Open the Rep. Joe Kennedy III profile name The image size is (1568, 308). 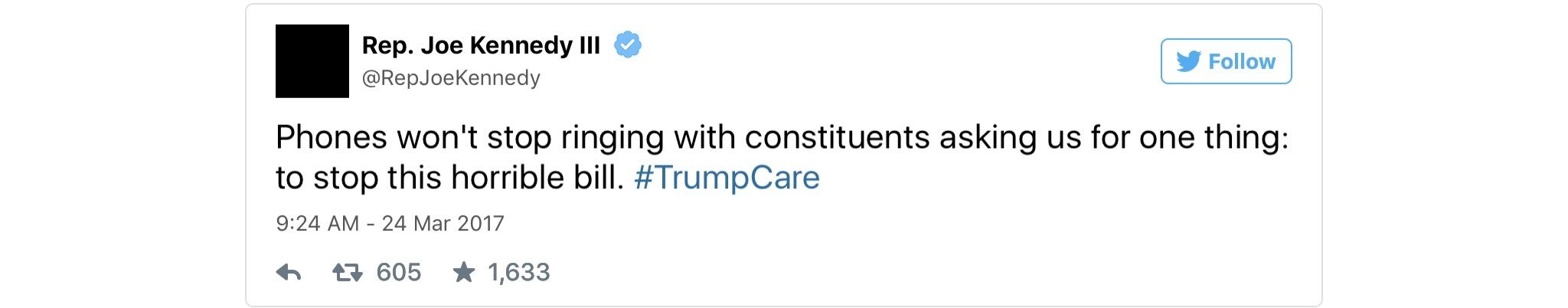coord(481,45)
